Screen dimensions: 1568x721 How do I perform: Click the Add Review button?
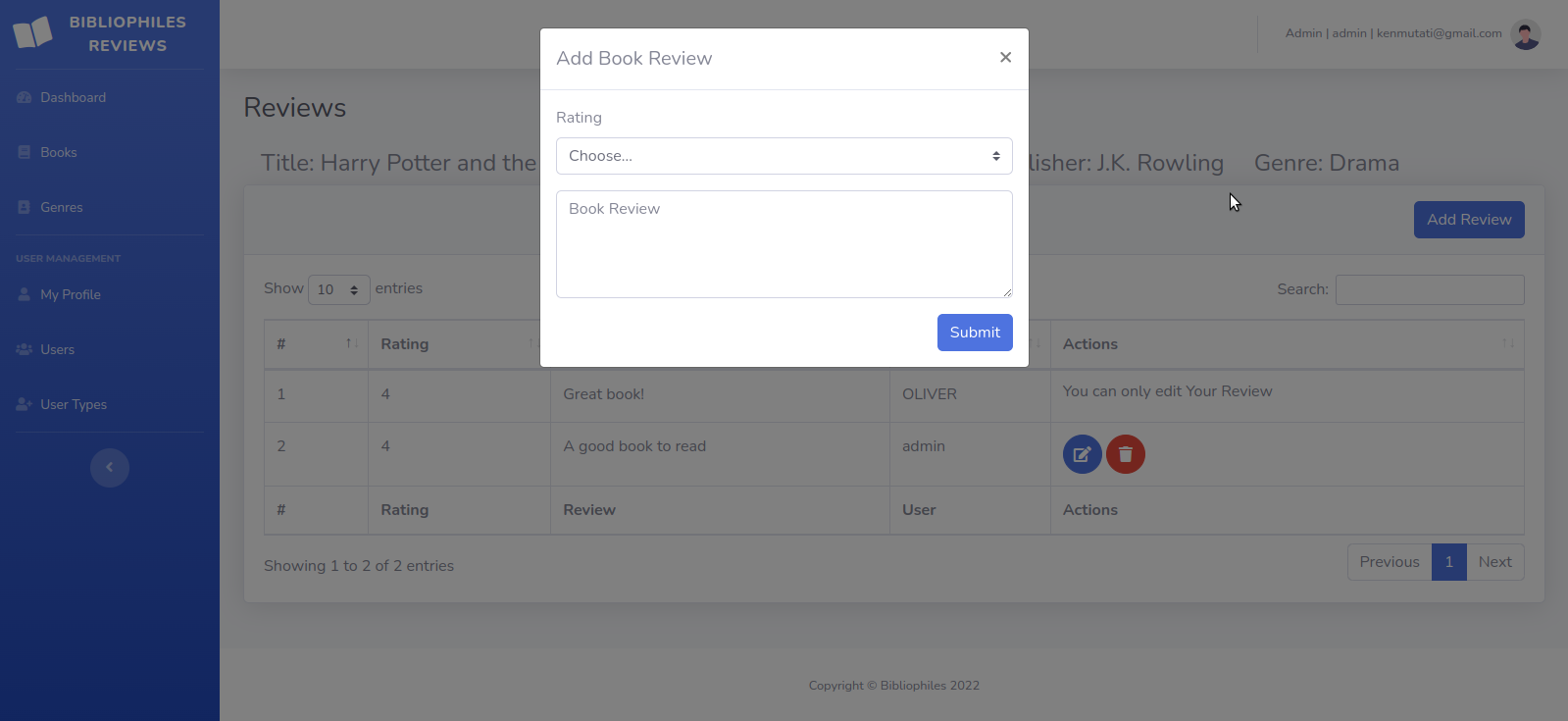1469,220
